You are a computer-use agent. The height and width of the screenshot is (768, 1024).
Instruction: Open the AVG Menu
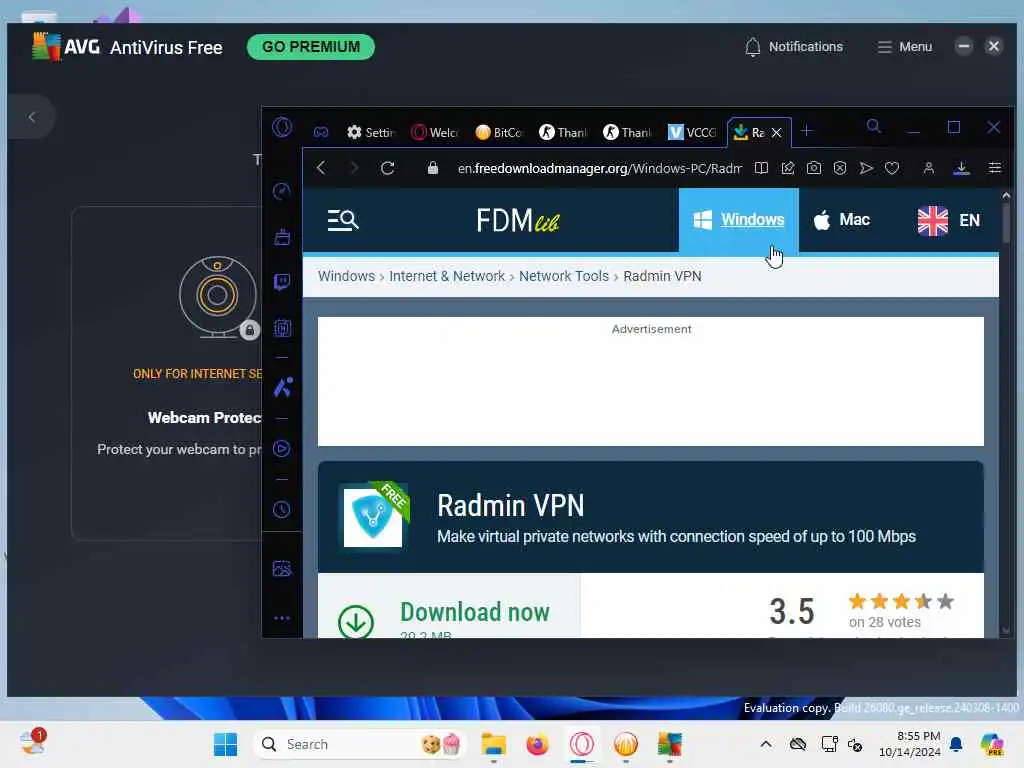[904, 47]
